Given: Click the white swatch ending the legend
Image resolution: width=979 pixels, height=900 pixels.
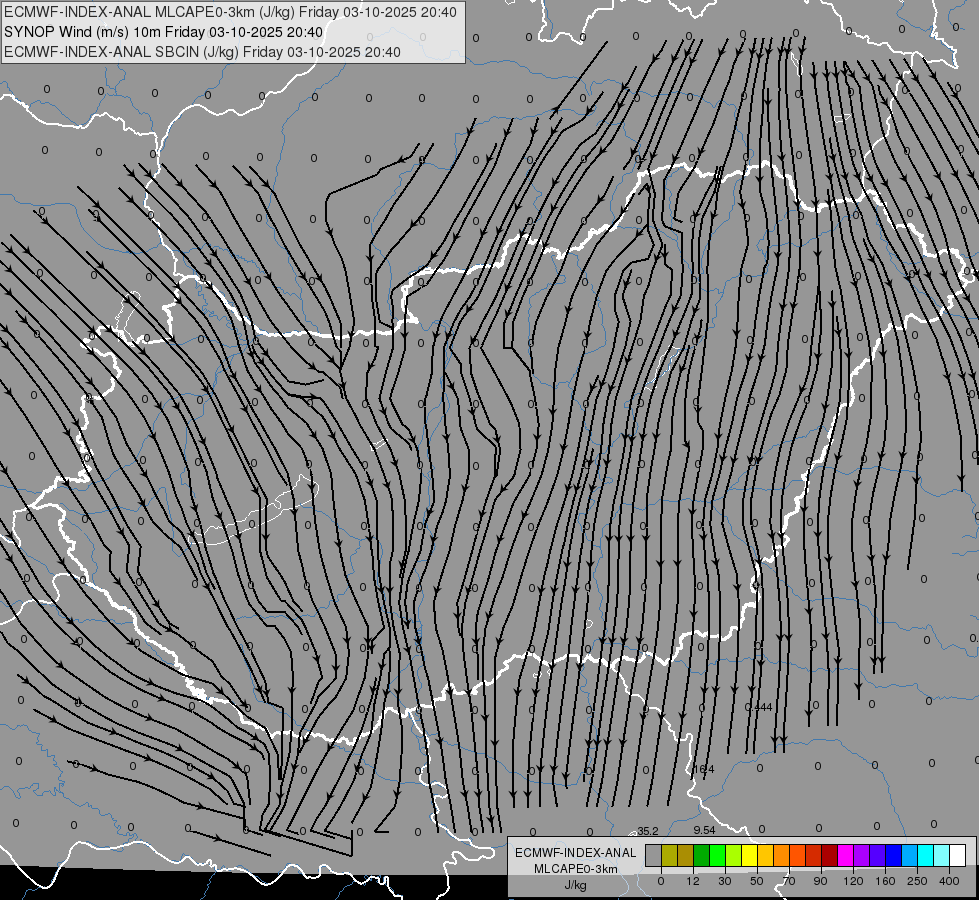Looking at the screenshot, I should (x=958, y=855).
